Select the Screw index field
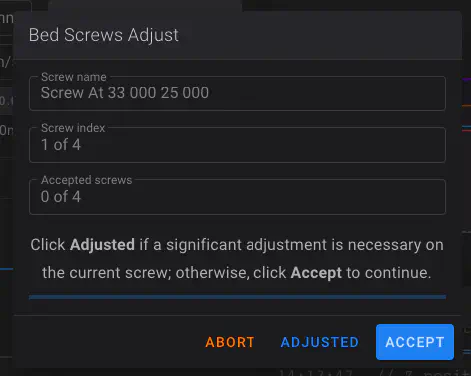Screen dimensions: 471x376 click(237, 145)
